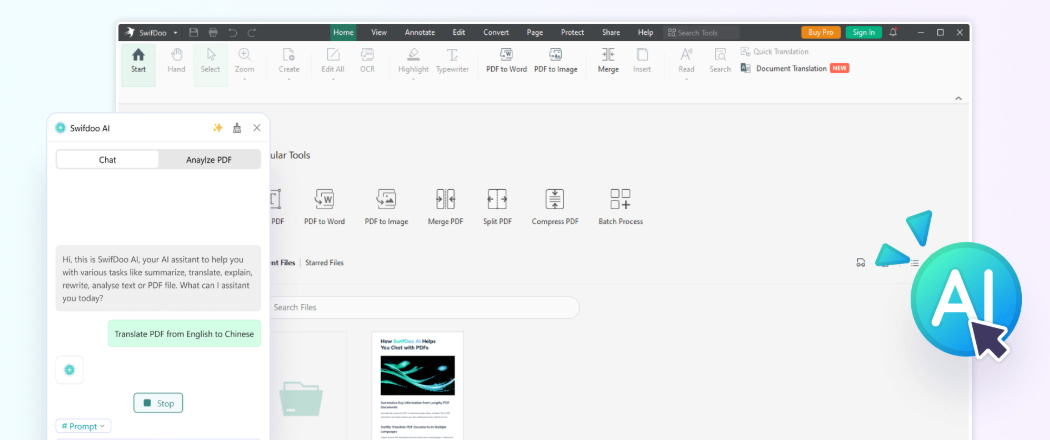The width and height of the screenshot is (1050, 442).
Task: Click the Search Tools box
Action: click(702, 32)
